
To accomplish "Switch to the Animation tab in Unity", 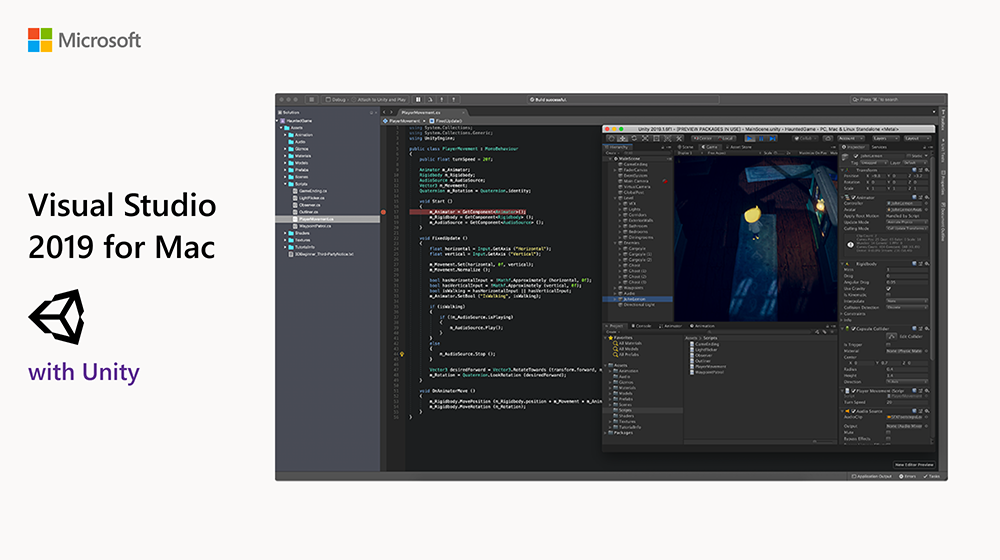I will (x=703, y=326).
